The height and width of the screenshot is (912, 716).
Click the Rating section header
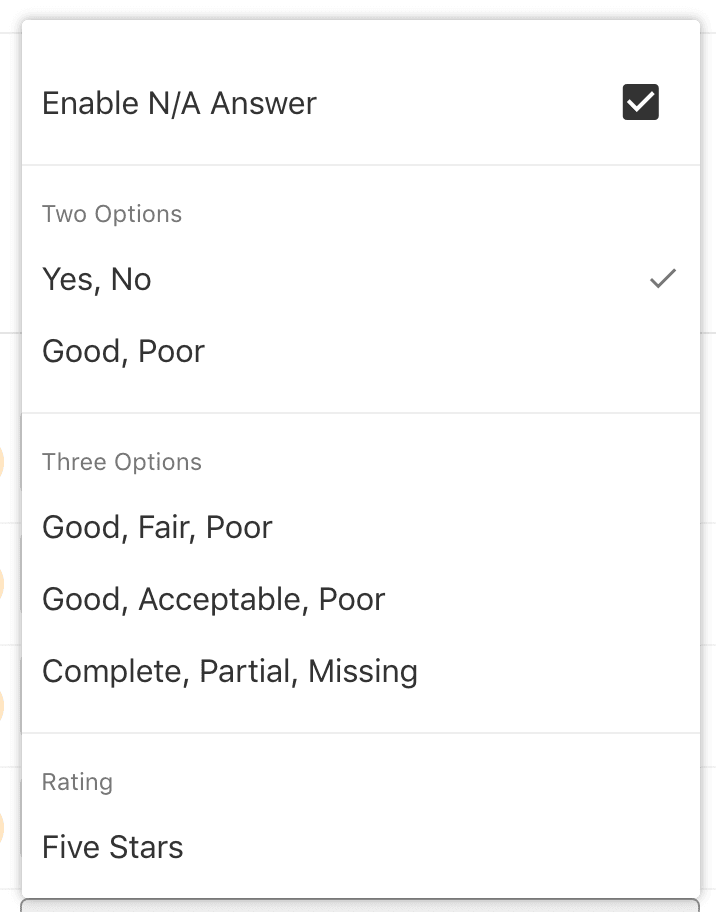(x=77, y=782)
